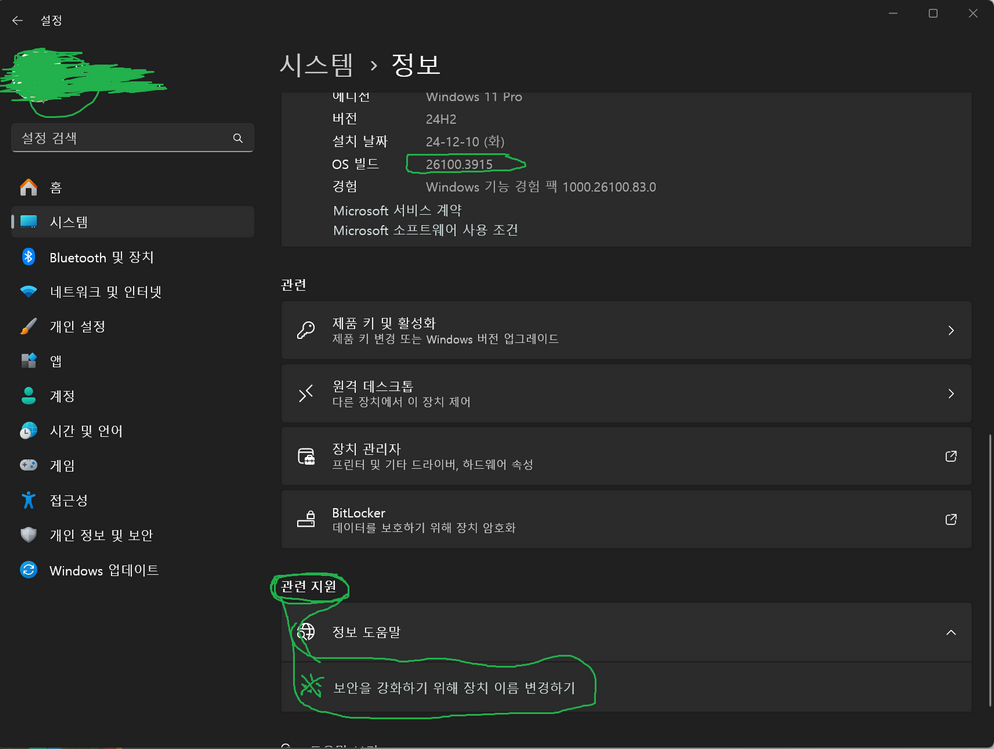Open Bluetooth 및 장치 settings
994x749 pixels.
(x=101, y=257)
